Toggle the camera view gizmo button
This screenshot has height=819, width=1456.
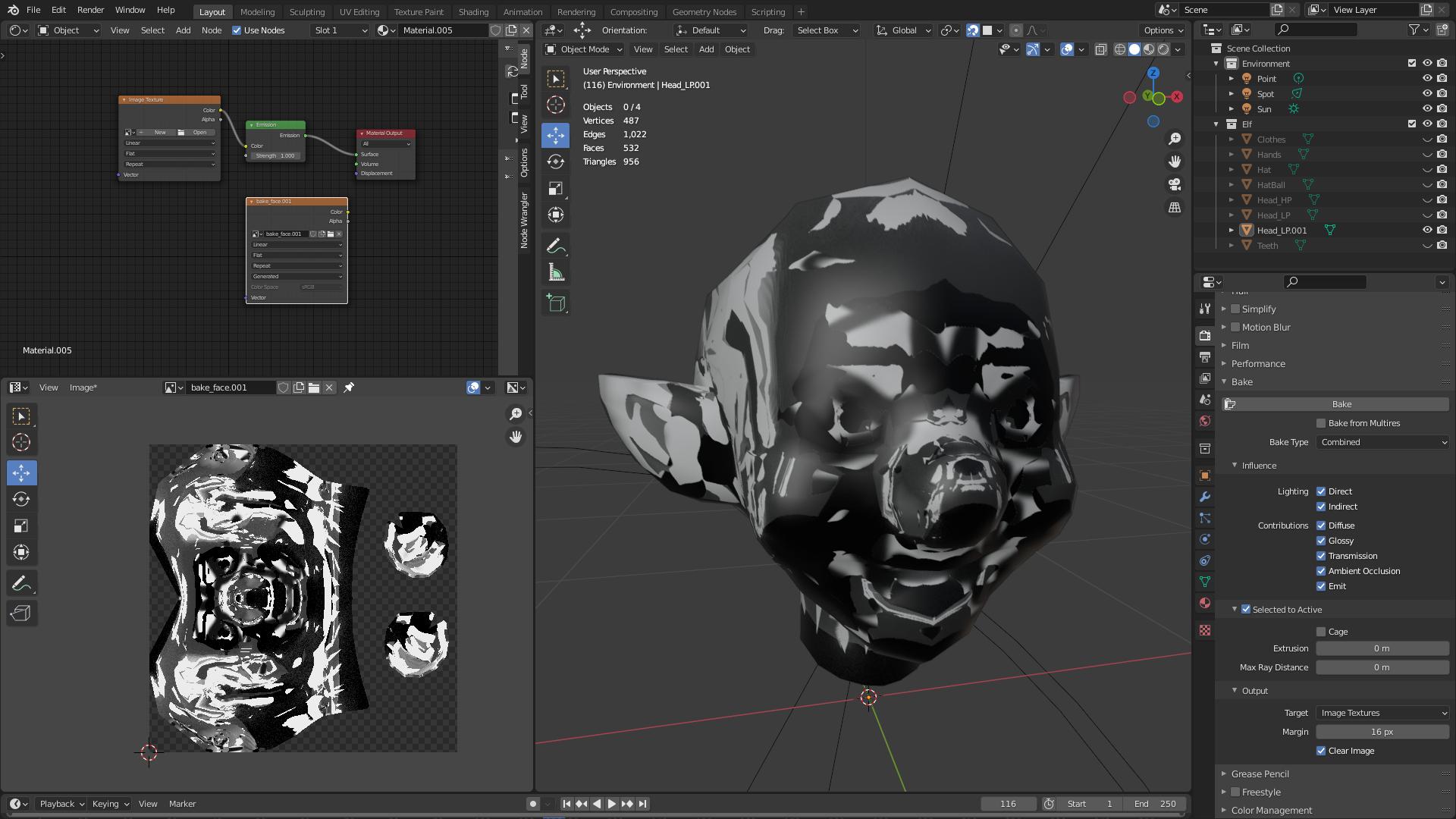1175,184
